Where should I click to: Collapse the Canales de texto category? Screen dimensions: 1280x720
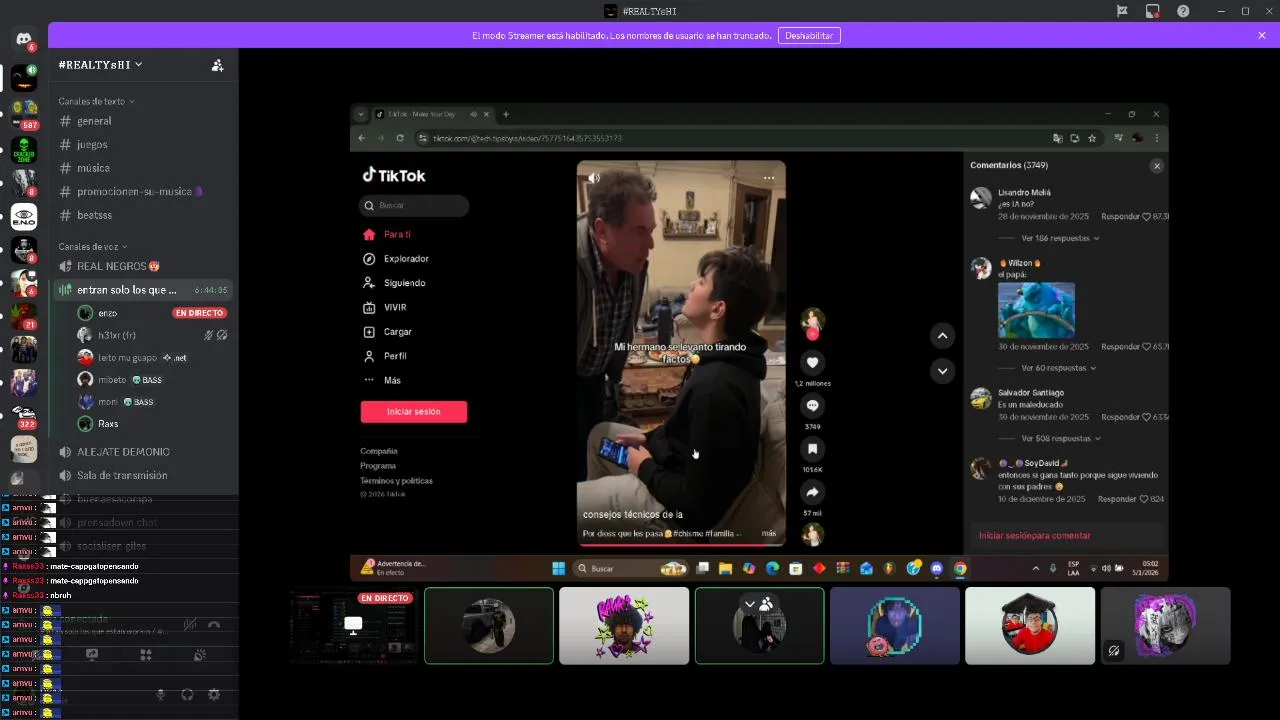click(x=96, y=101)
